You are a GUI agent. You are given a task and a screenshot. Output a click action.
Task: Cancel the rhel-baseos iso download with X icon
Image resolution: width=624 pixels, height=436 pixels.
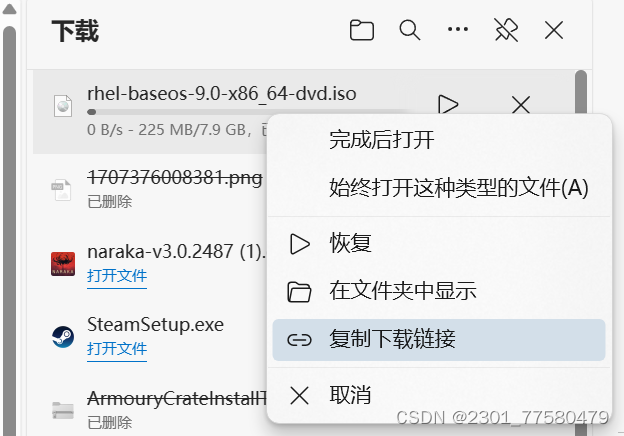[x=521, y=105]
